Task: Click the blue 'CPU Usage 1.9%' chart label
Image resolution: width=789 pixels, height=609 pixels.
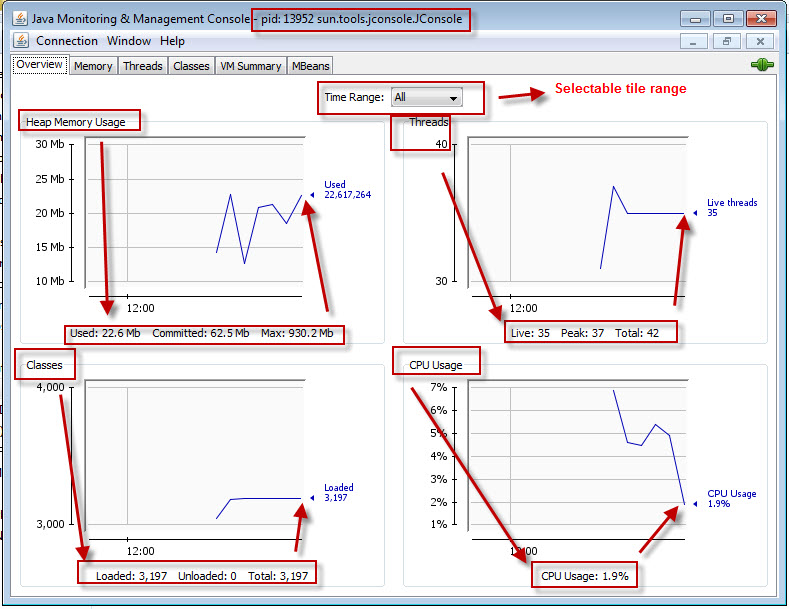Action: (x=732, y=499)
